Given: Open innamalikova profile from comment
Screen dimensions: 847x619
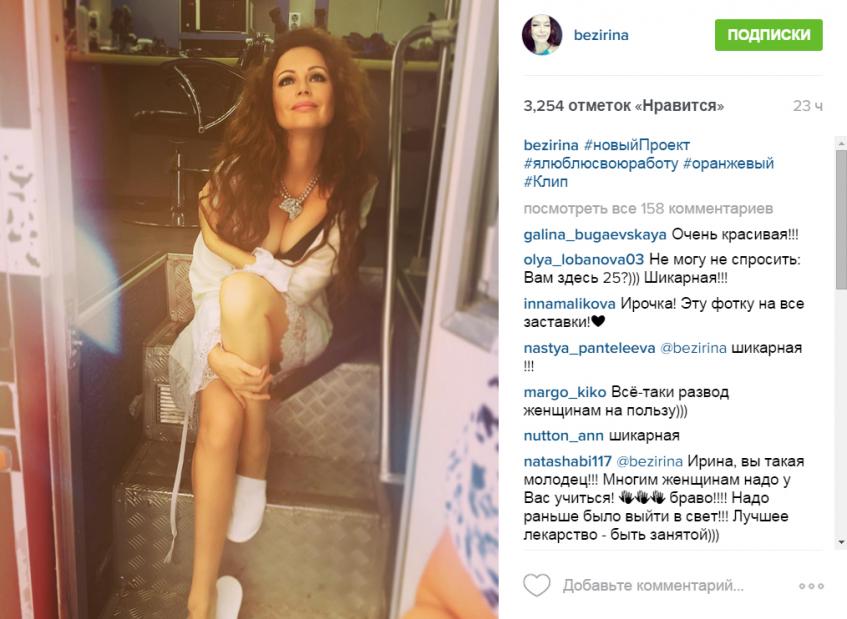Looking at the screenshot, I should [x=569, y=304].
